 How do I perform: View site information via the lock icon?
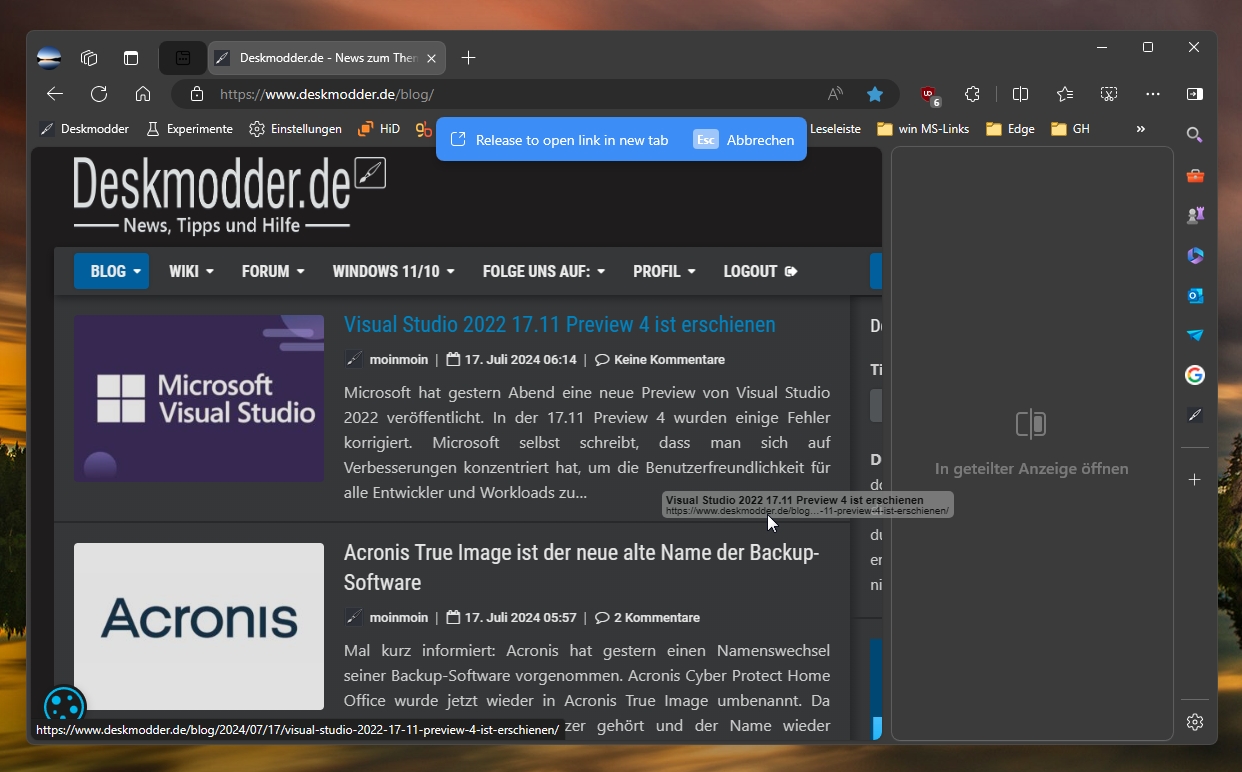point(197,94)
